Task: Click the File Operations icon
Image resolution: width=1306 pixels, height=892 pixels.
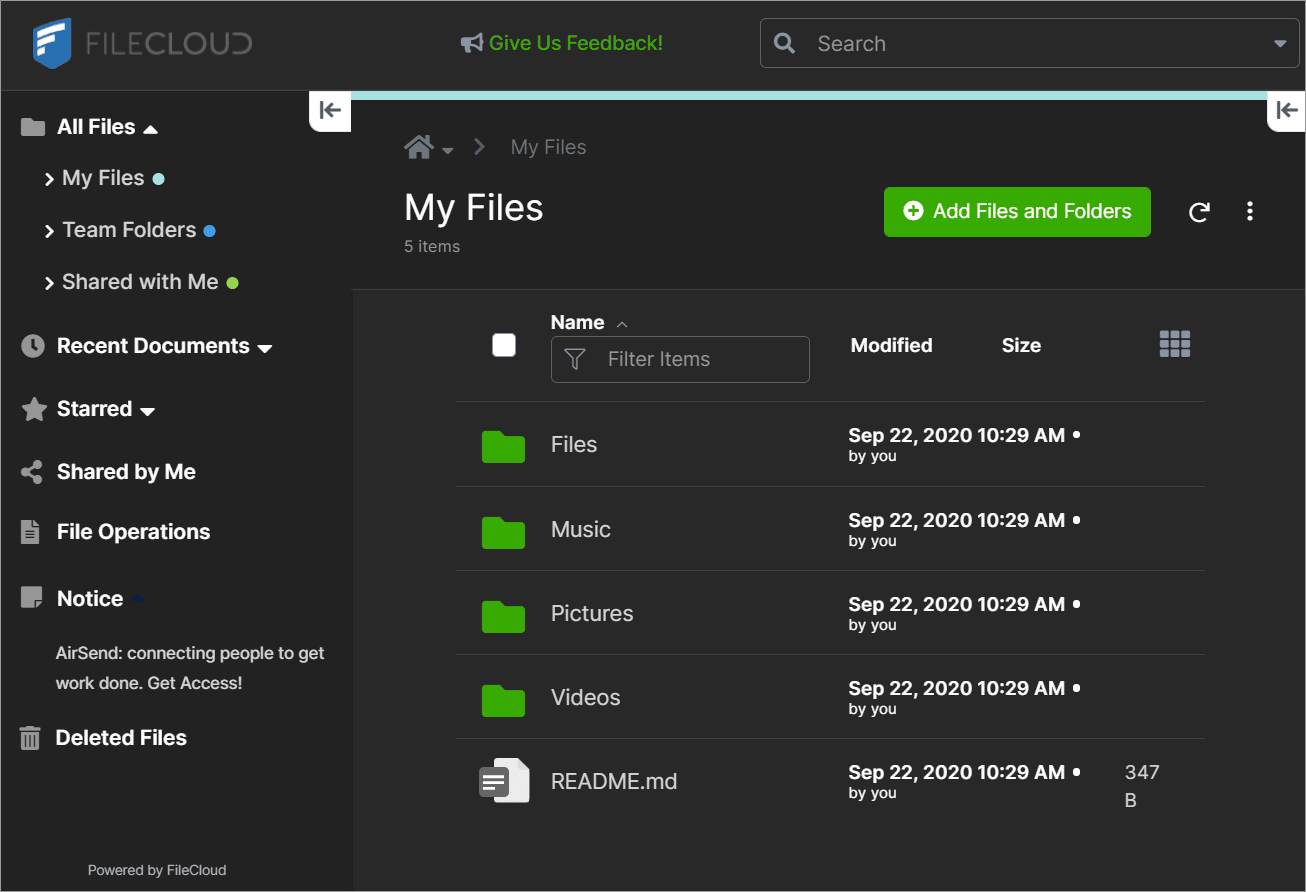Action: tap(31, 531)
